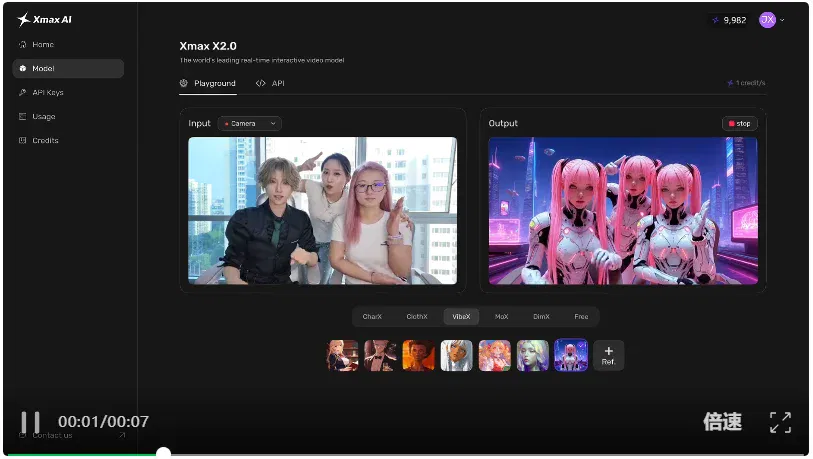
Task: Click the credits balance 9,982
Action: pyautogui.click(x=735, y=20)
